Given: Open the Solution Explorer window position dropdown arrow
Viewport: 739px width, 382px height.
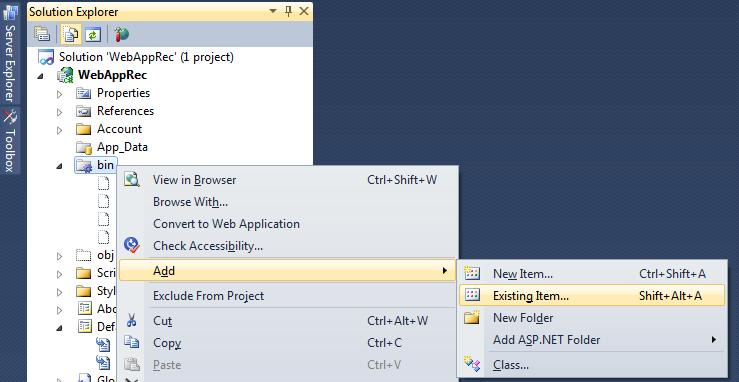Looking at the screenshot, I should pos(273,11).
